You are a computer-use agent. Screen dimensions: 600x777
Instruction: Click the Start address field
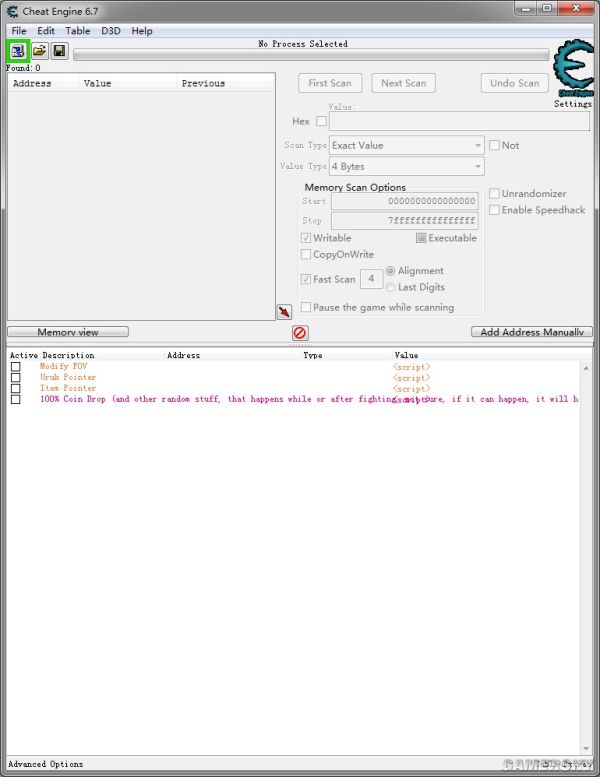tap(405, 201)
